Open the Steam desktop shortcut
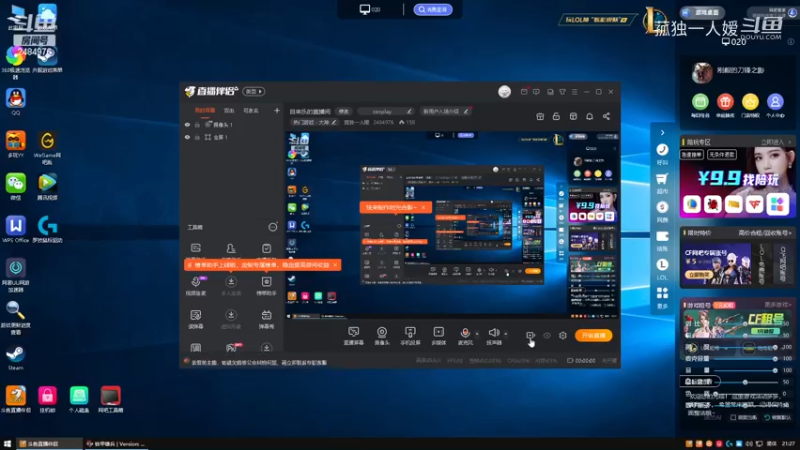This screenshot has width=800, height=450. [15, 357]
